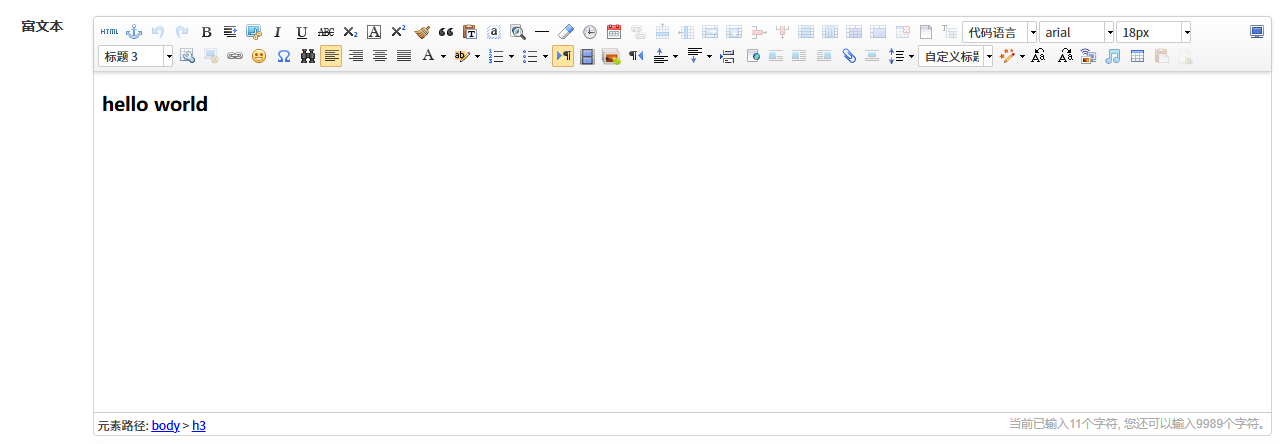Screen dimensions: 1284x444
Task: Open the special characters Omega tool
Action: [283, 57]
